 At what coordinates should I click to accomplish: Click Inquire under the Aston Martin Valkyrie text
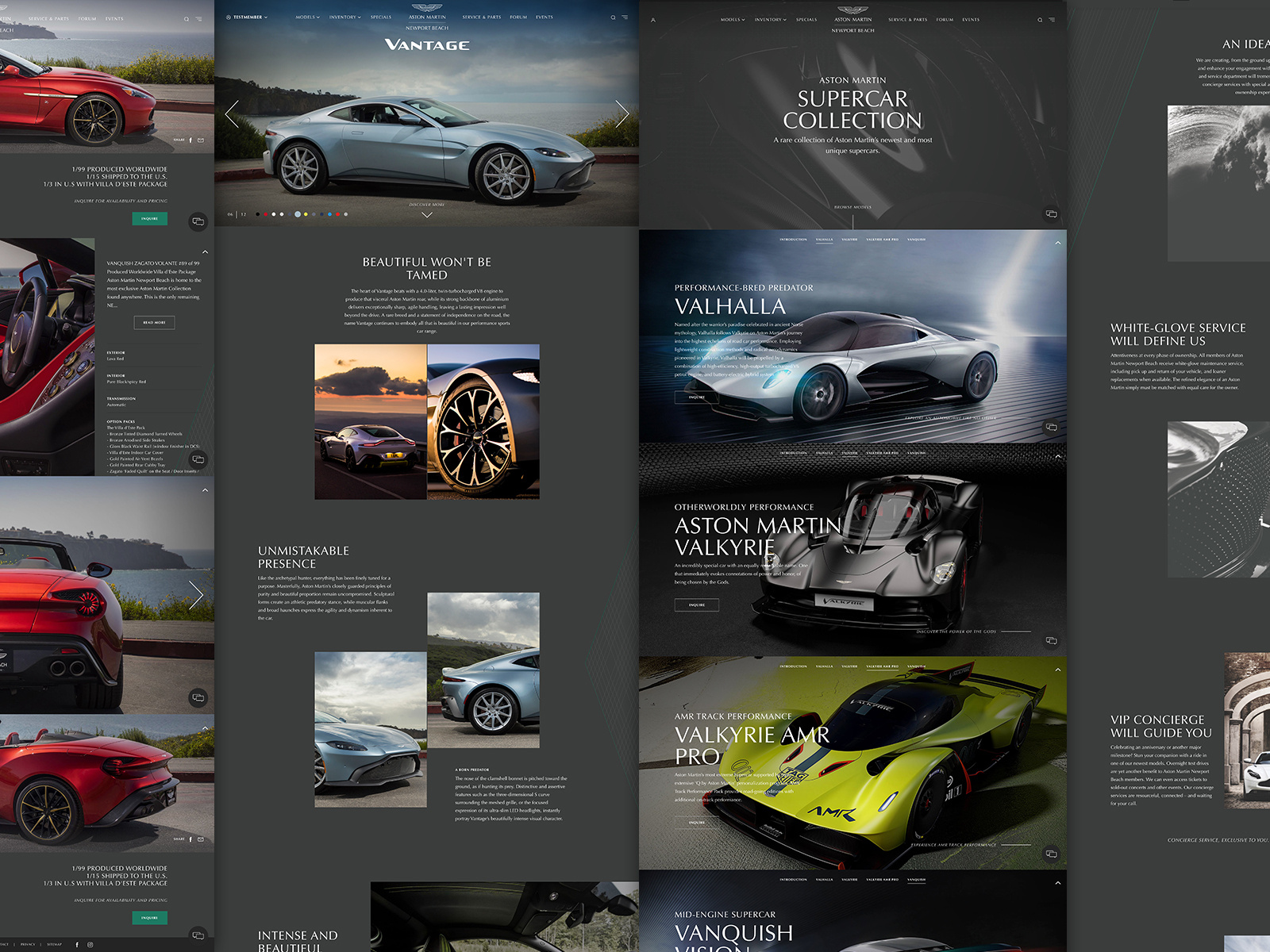click(x=697, y=605)
